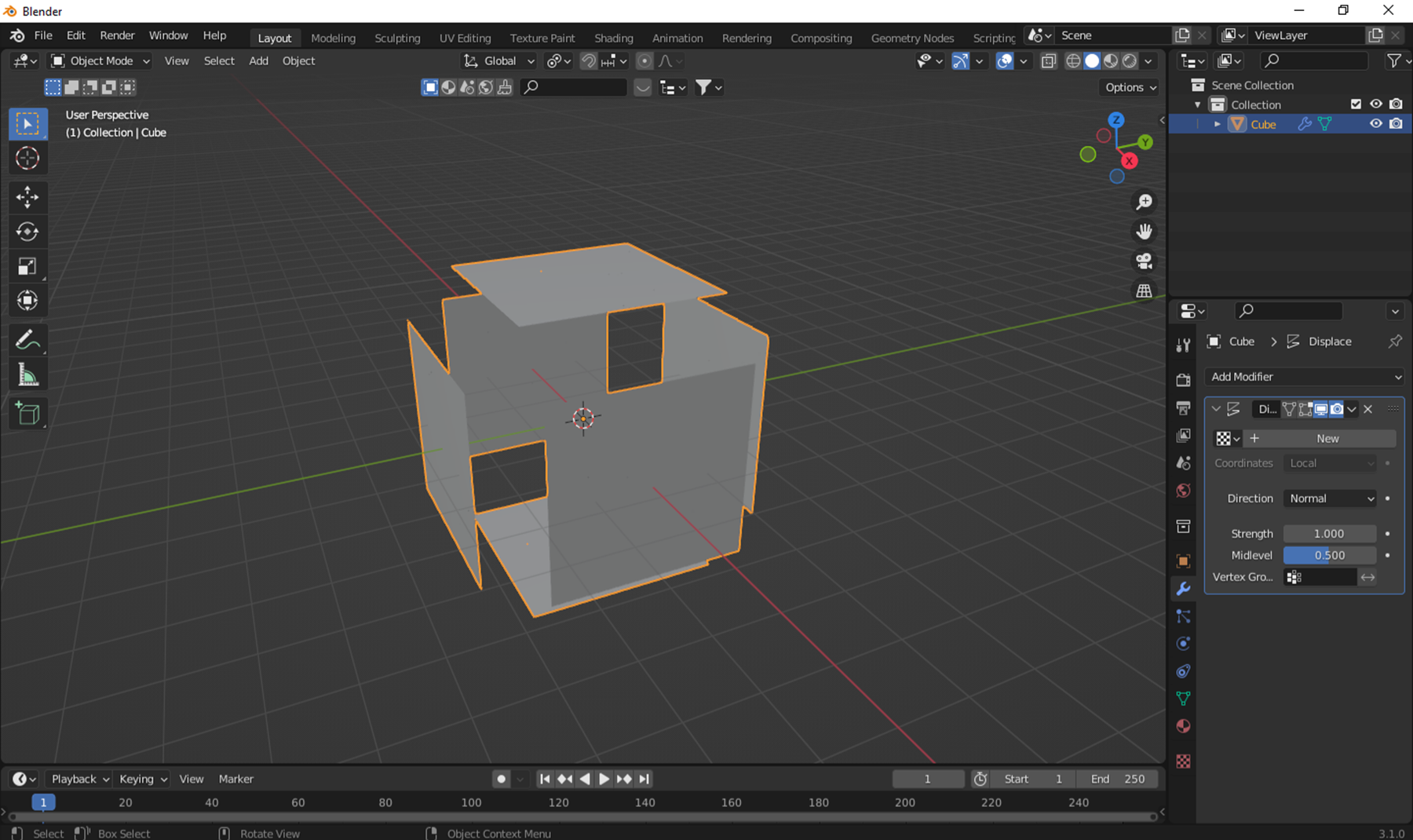Switch to the Modeling workspace tab
Image resolution: width=1413 pixels, height=840 pixels.
point(333,38)
